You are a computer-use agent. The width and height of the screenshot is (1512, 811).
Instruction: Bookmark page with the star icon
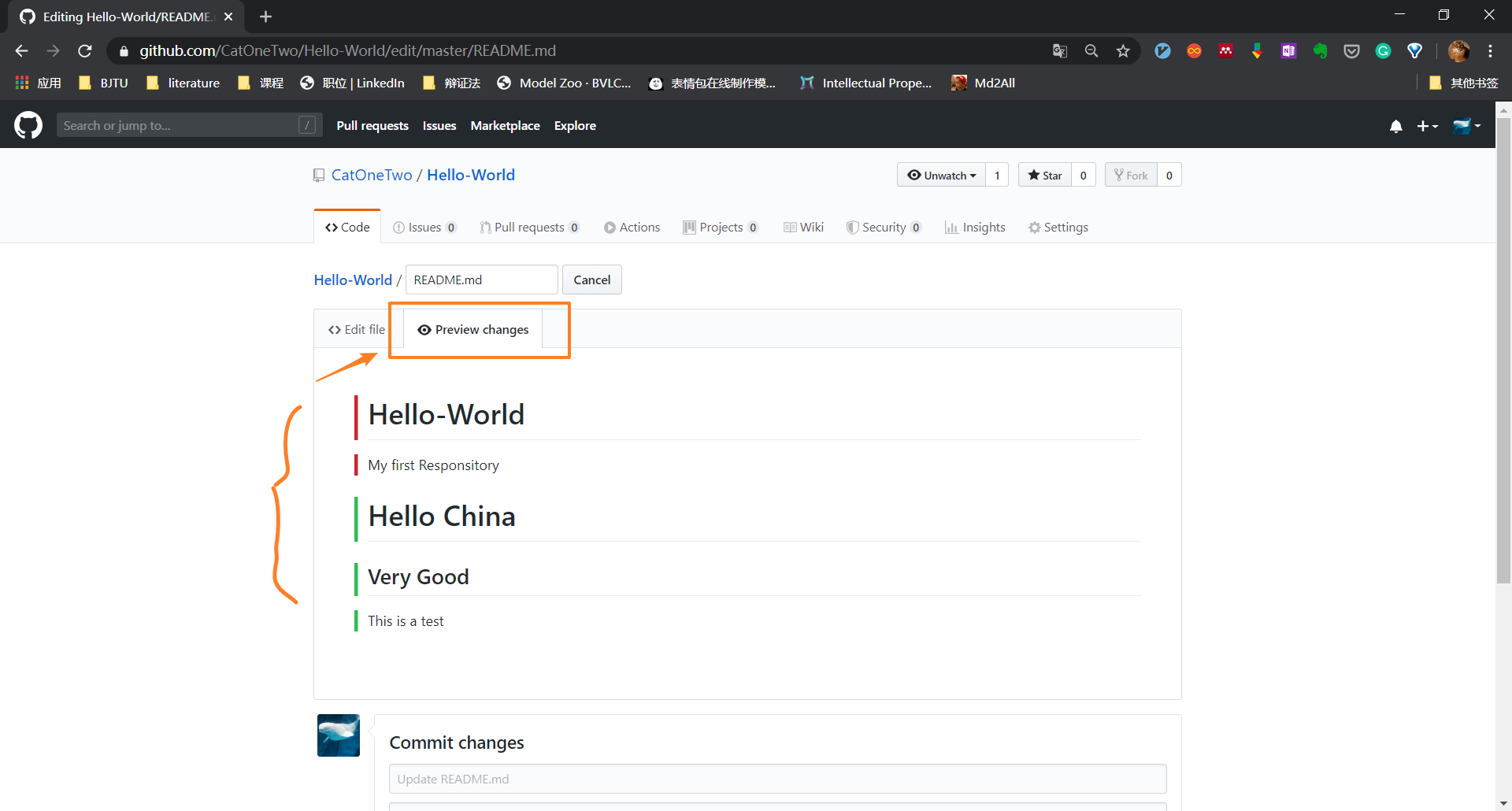point(1123,51)
